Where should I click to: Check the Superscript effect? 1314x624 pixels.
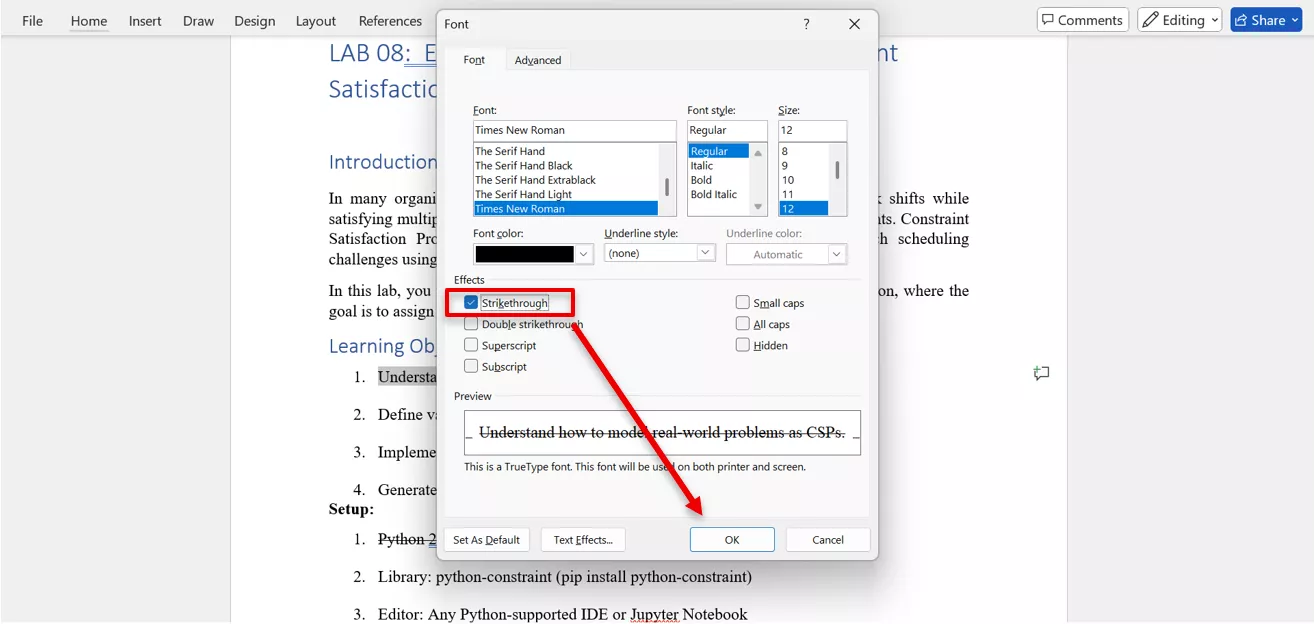[470, 345]
